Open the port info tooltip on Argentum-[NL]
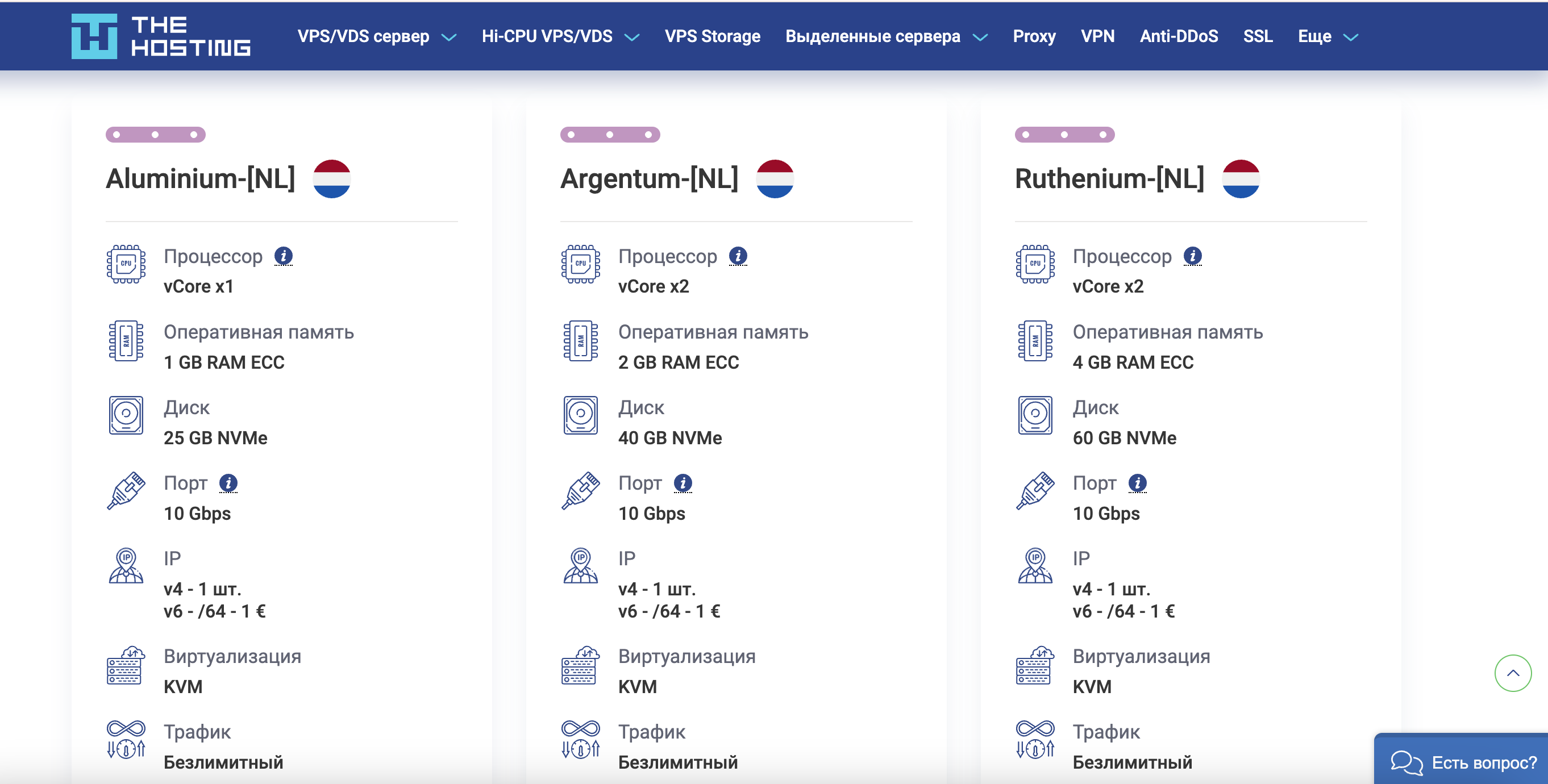Image resolution: width=1548 pixels, height=784 pixels. [682, 482]
